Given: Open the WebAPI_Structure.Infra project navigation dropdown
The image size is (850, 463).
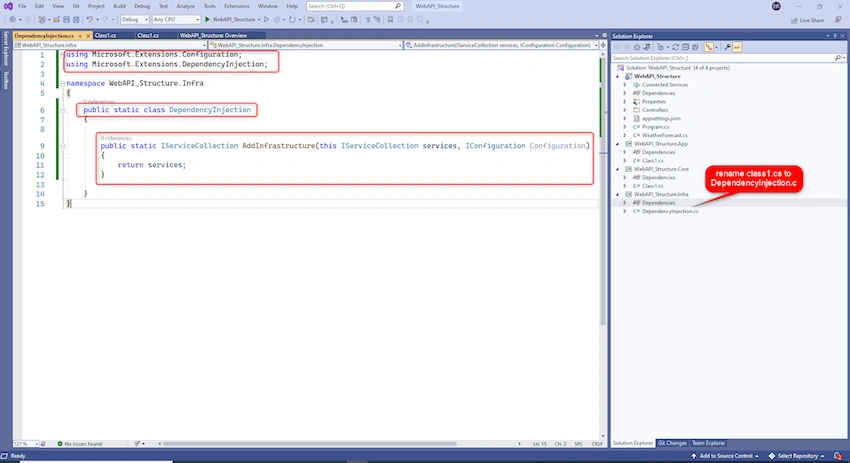Looking at the screenshot, I should 110,45.
